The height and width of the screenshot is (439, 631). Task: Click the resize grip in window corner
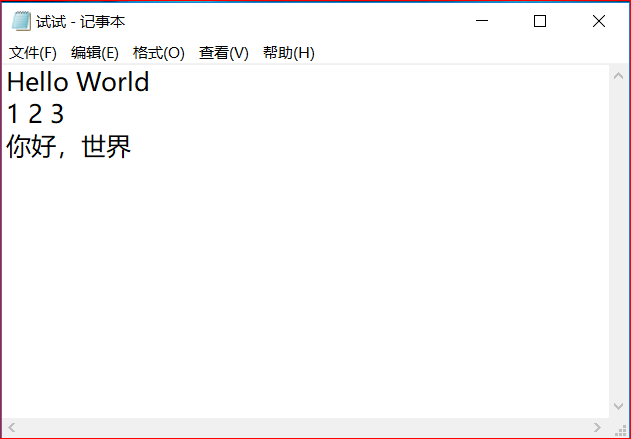coord(620,429)
